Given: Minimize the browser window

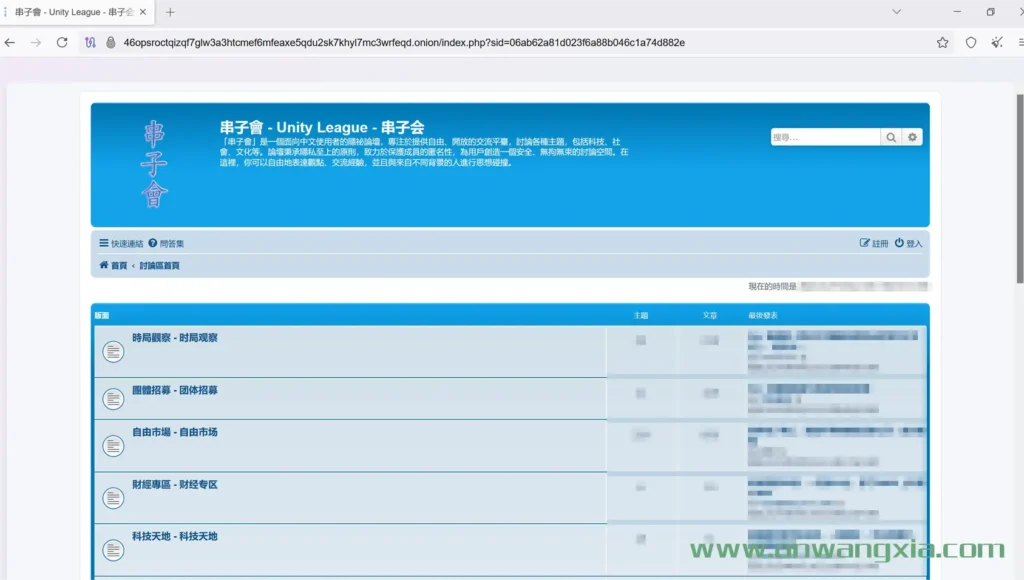Looking at the screenshot, I should 957,12.
